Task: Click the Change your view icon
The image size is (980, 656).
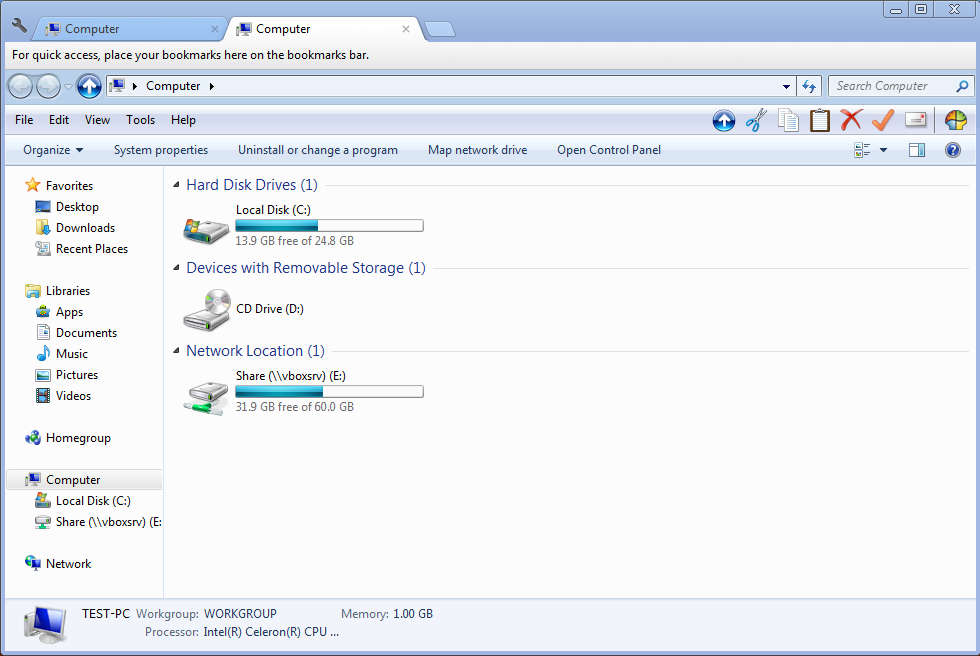Action: coord(862,150)
